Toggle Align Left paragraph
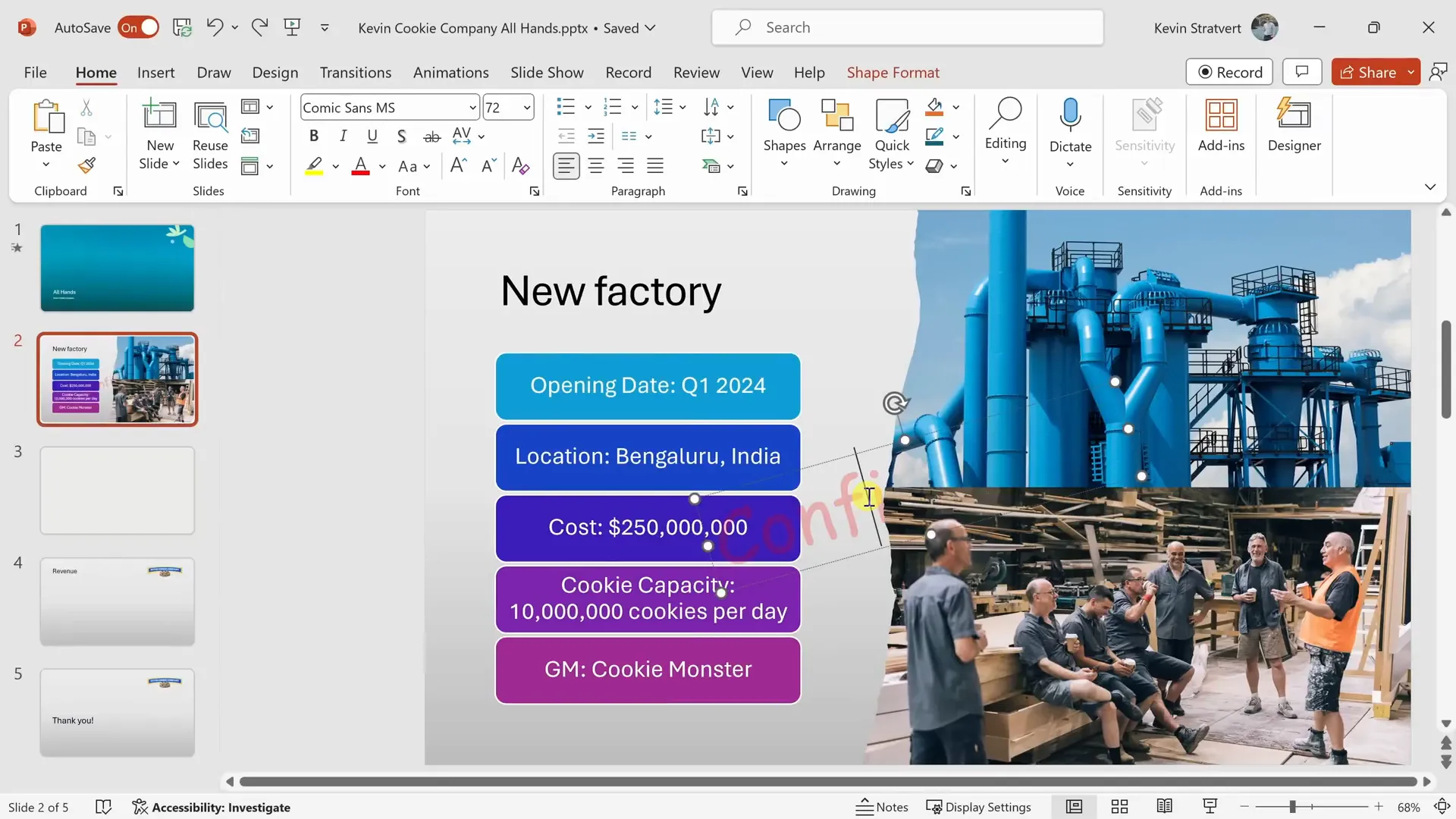This screenshot has height=819, width=1456. 566,165
